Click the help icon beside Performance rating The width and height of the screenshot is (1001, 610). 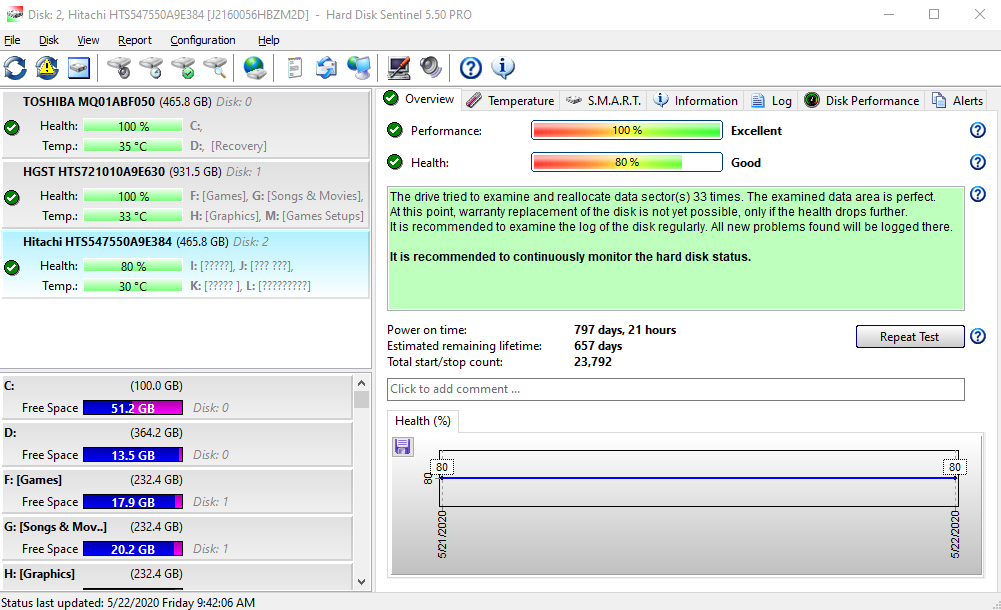[977, 130]
